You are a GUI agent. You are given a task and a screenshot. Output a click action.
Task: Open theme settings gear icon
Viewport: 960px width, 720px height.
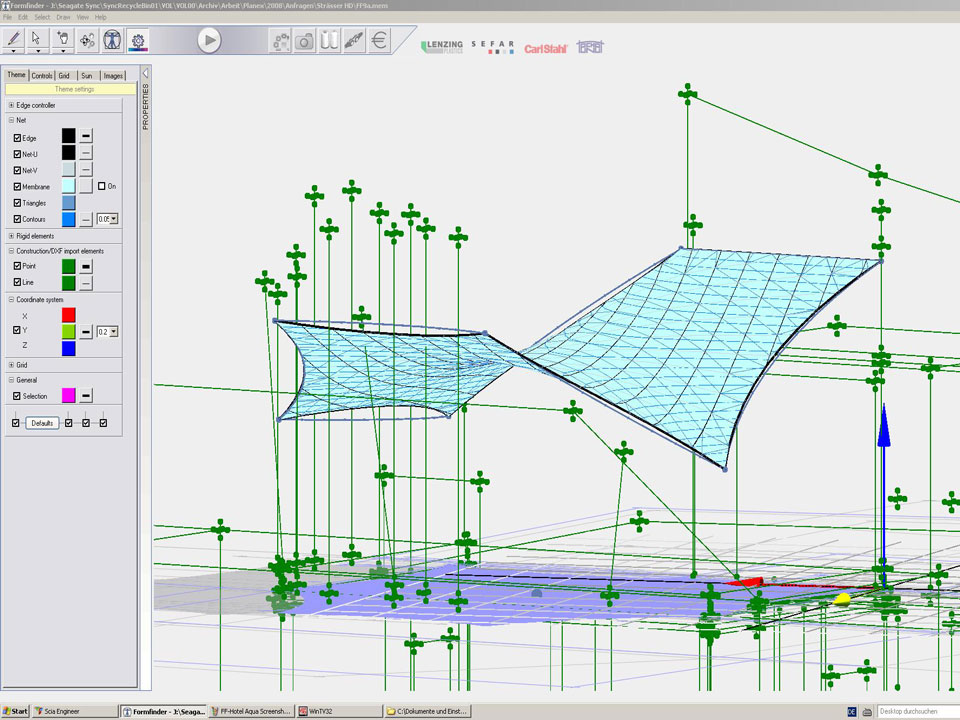138,40
